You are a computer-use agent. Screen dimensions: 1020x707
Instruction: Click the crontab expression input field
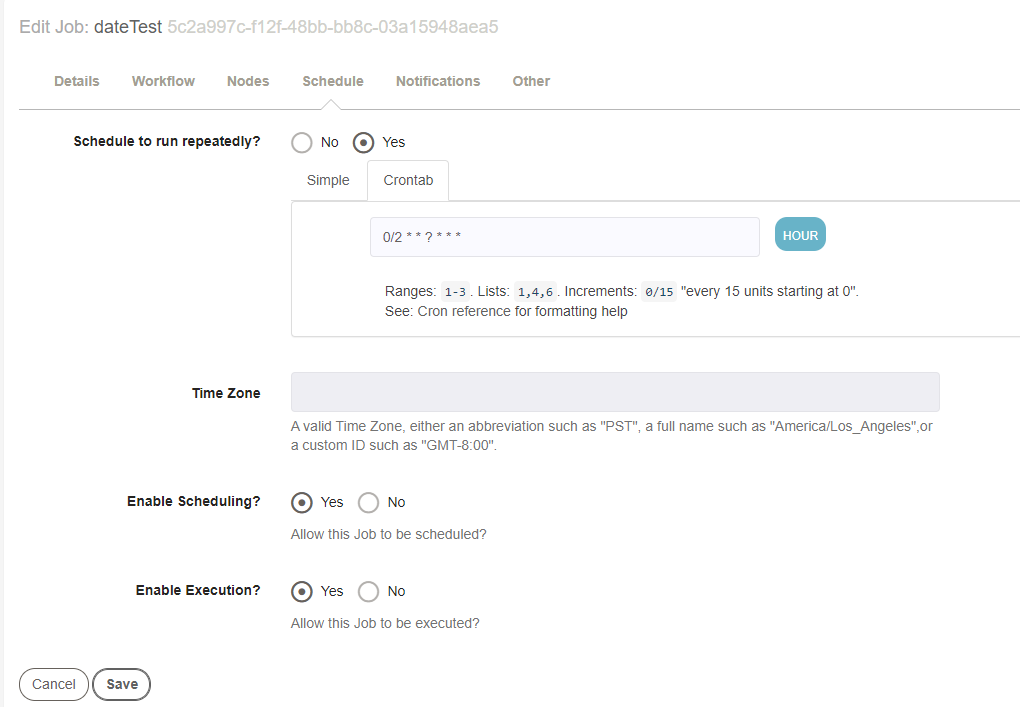[x=565, y=237]
